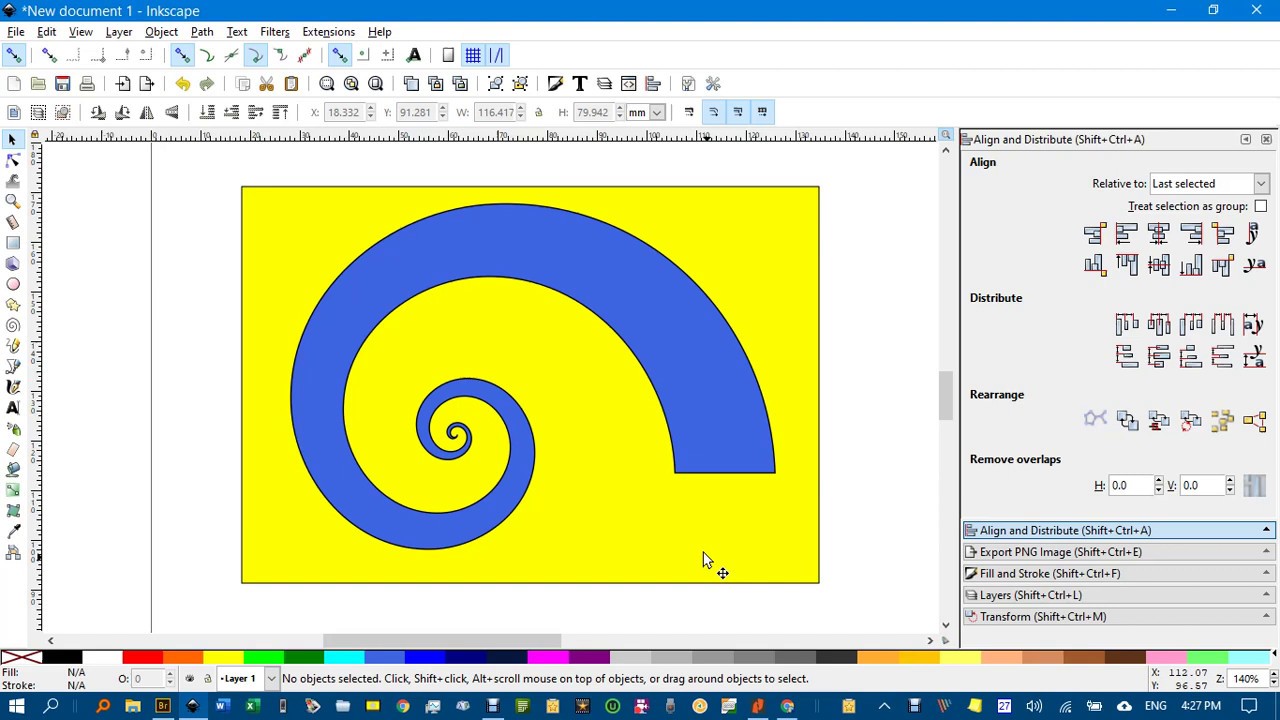
Task: Open Windows Start menu
Action: point(16,706)
